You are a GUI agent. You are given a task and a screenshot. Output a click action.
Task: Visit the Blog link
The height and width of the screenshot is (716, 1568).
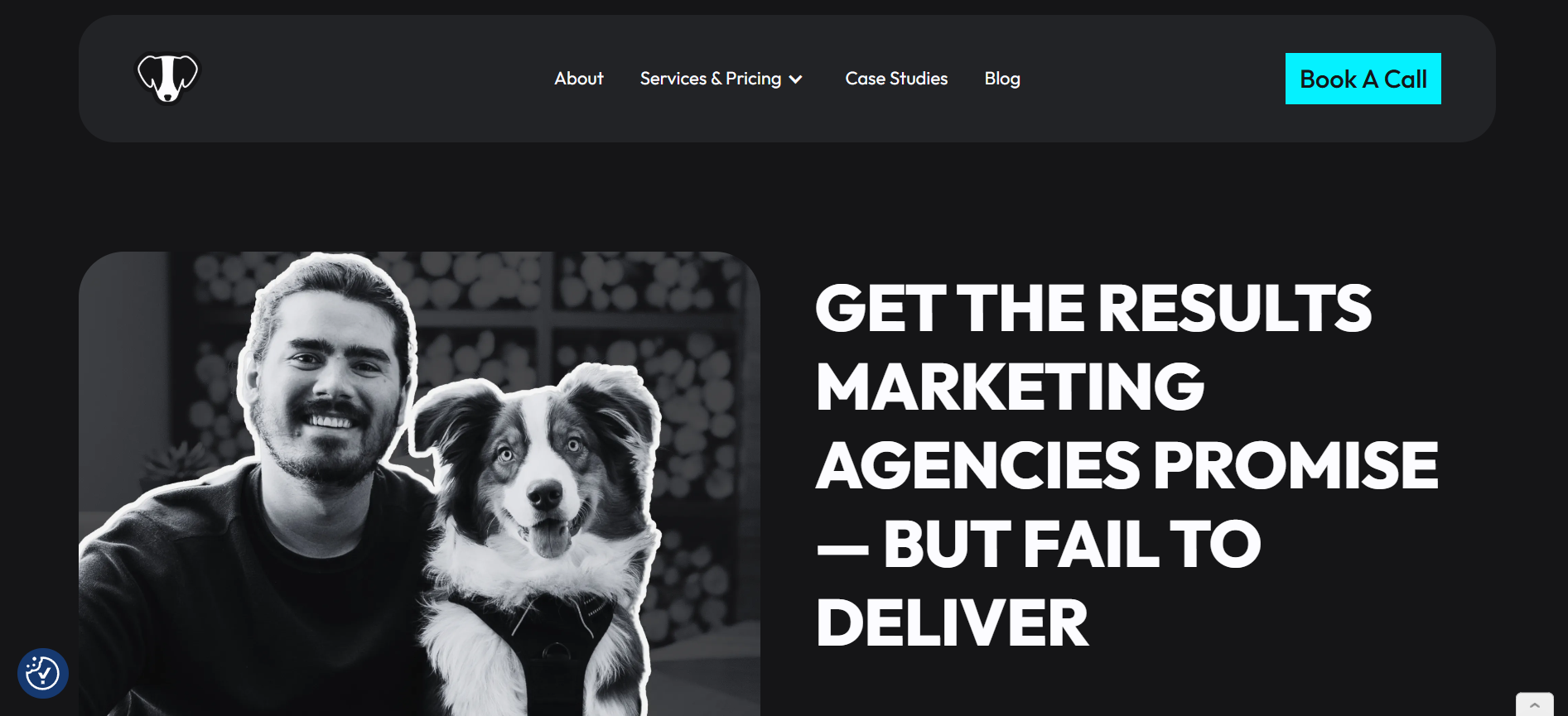tap(1002, 79)
